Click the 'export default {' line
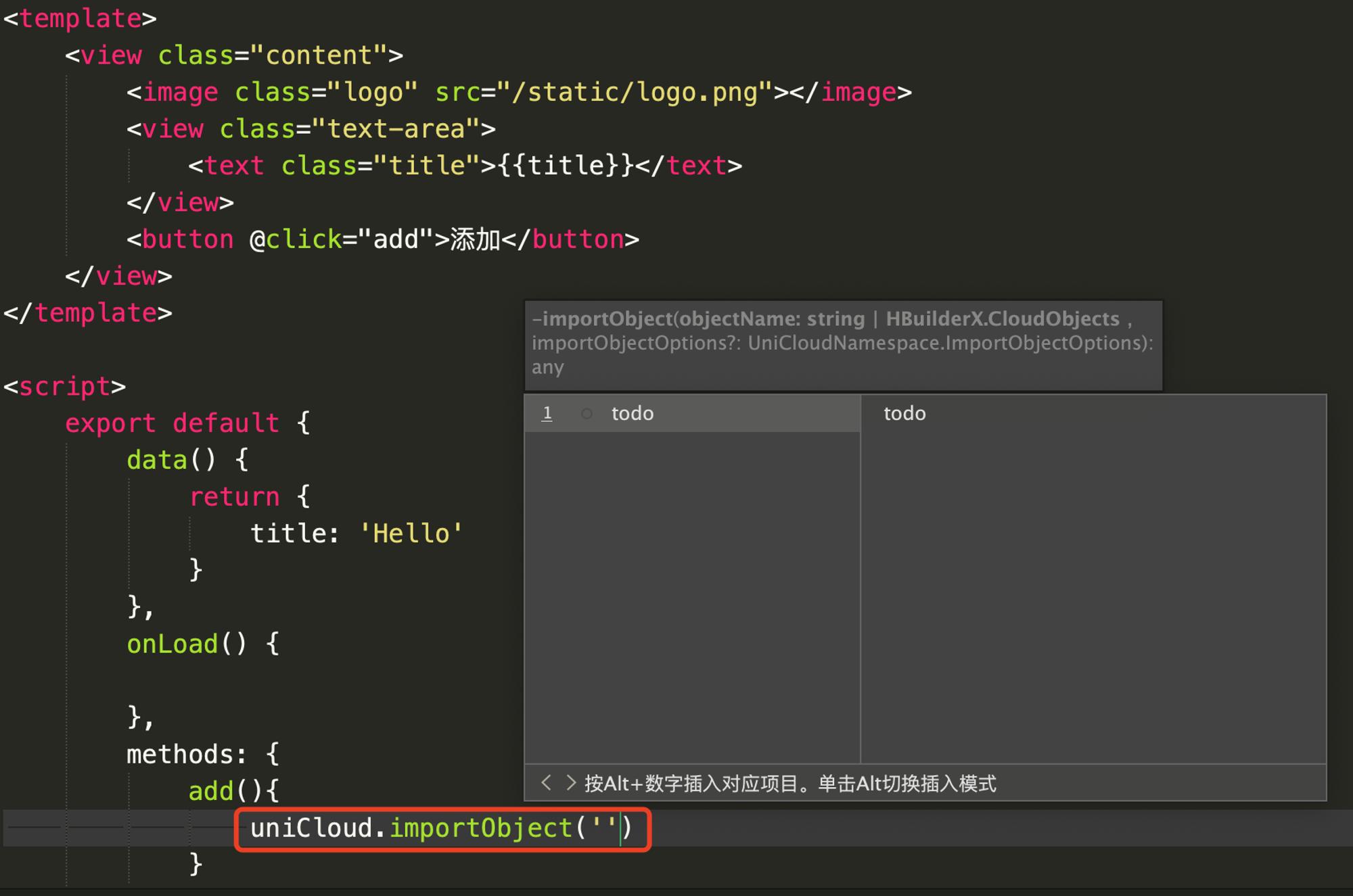Screen dimensions: 1353x896 187,423
